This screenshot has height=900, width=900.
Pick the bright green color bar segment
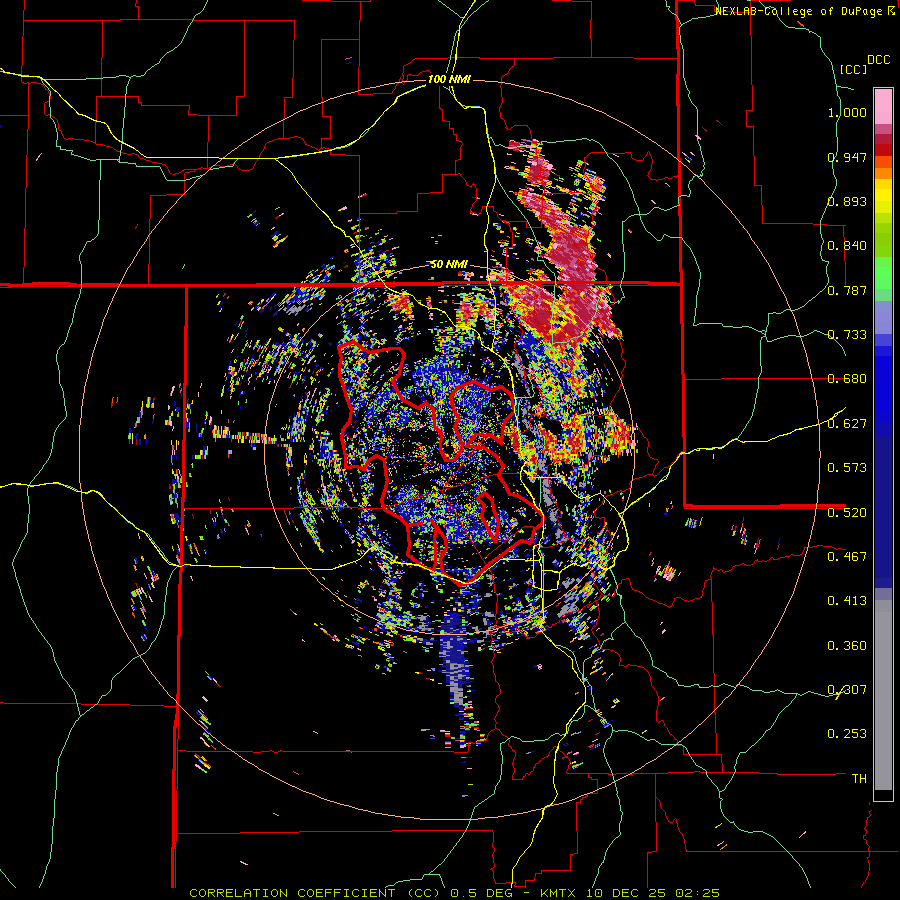(x=883, y=273)
